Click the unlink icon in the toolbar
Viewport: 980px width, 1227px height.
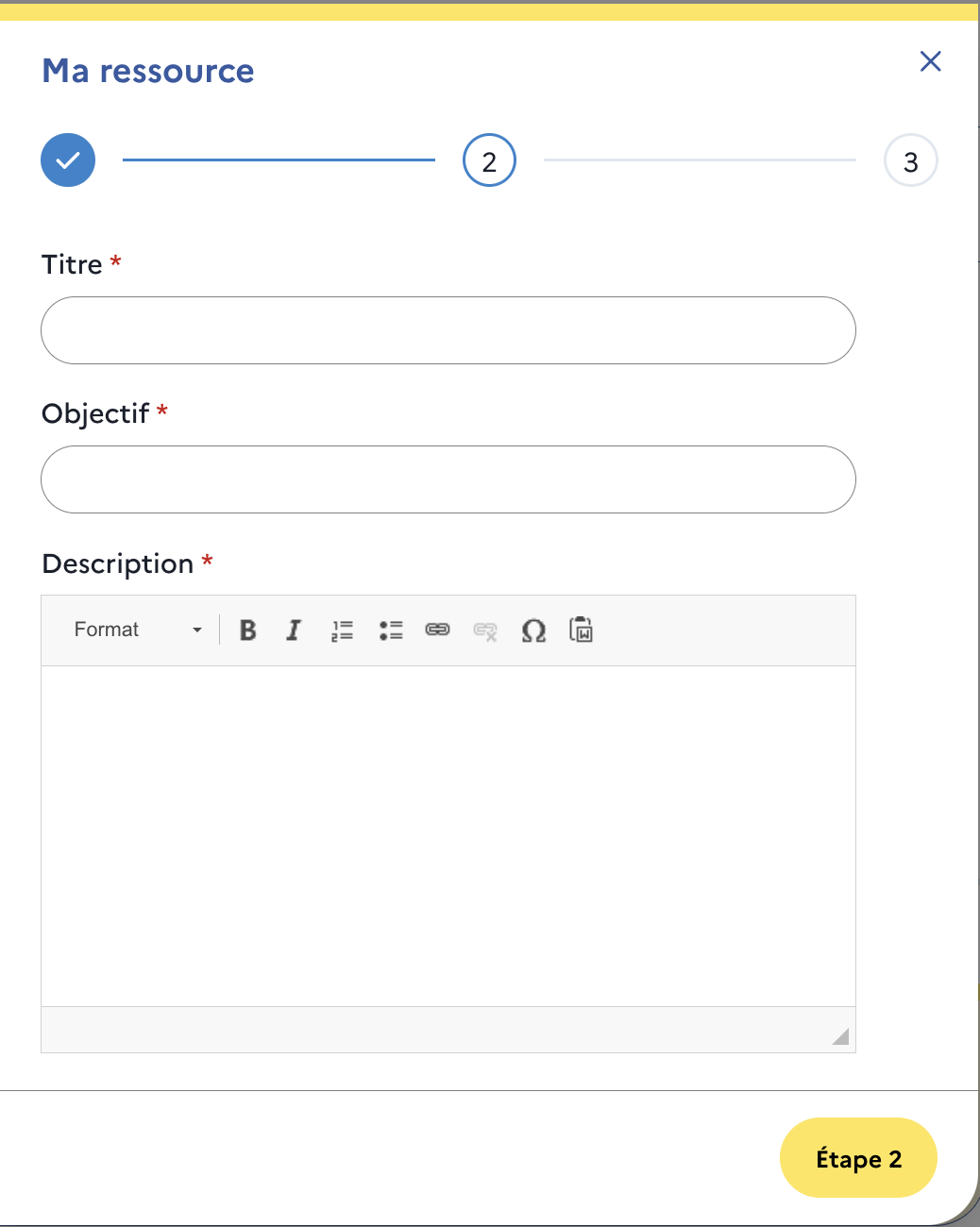(x=485, y=630)
